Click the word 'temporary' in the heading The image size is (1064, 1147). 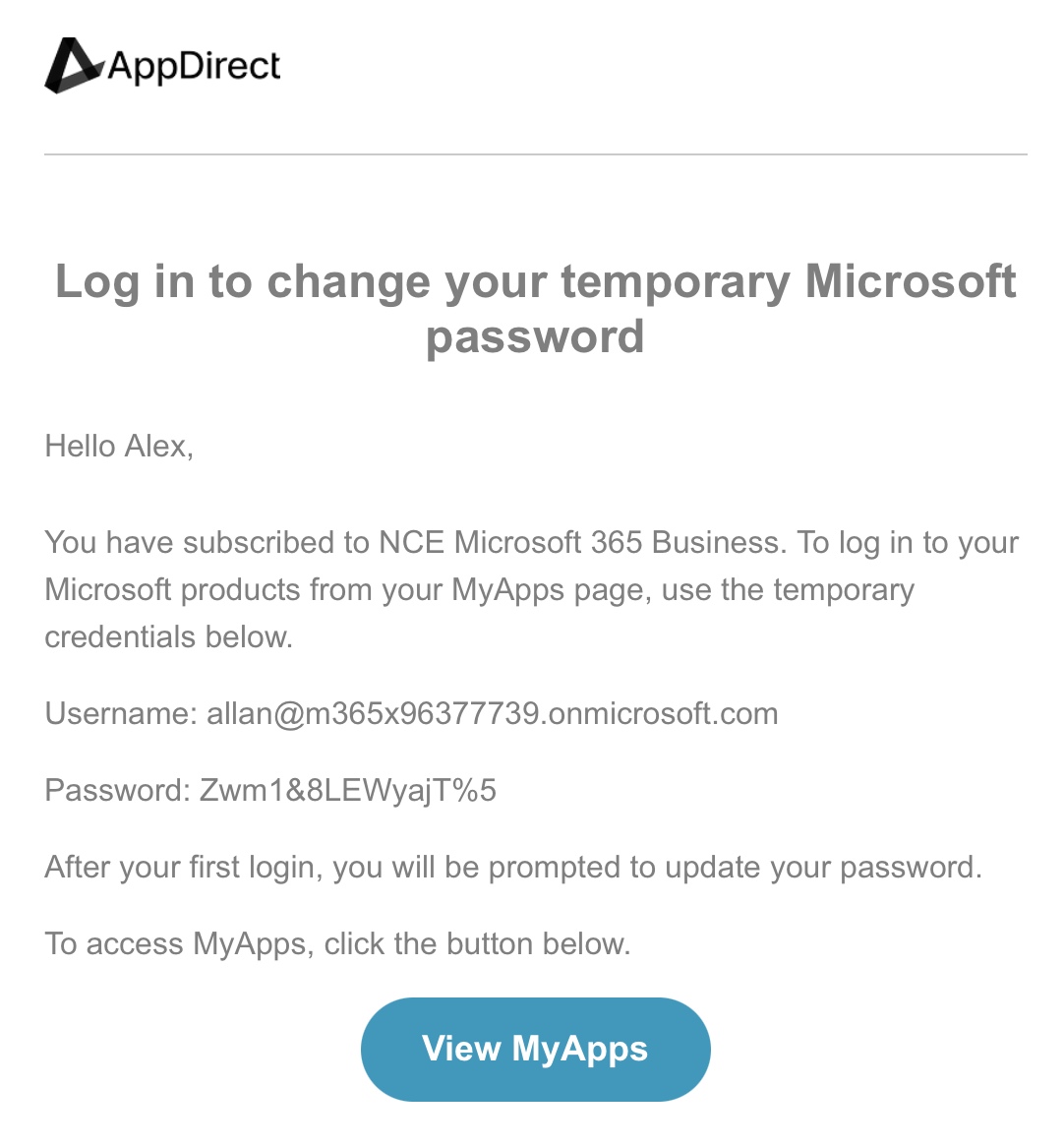(x=676, y=283)
